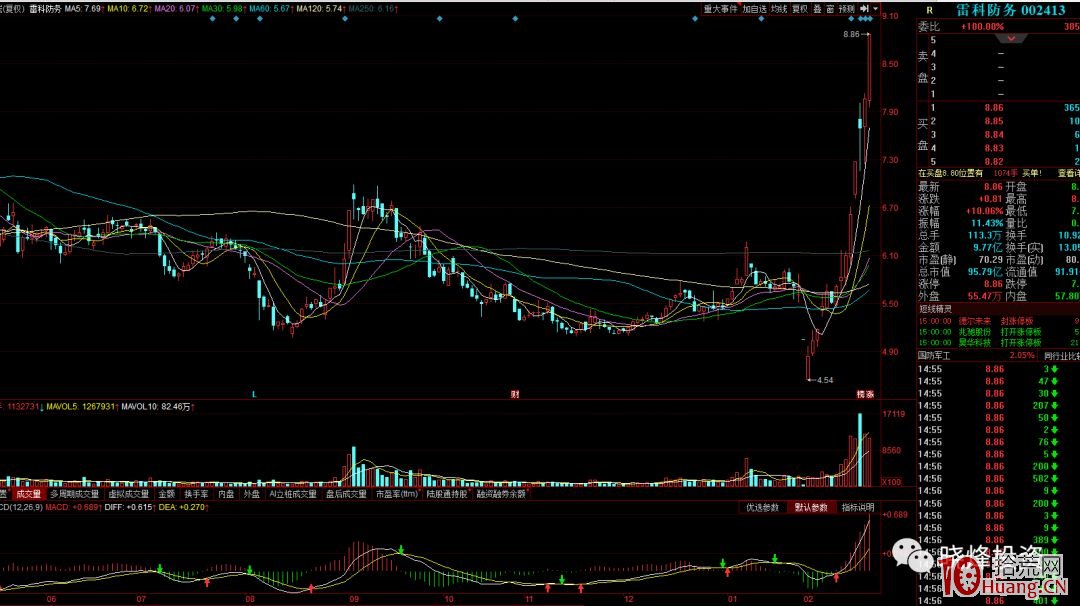Open the 同行业比较 peer comparison link
Screen dimensions: 1080x606
(x=1061, y=355)
